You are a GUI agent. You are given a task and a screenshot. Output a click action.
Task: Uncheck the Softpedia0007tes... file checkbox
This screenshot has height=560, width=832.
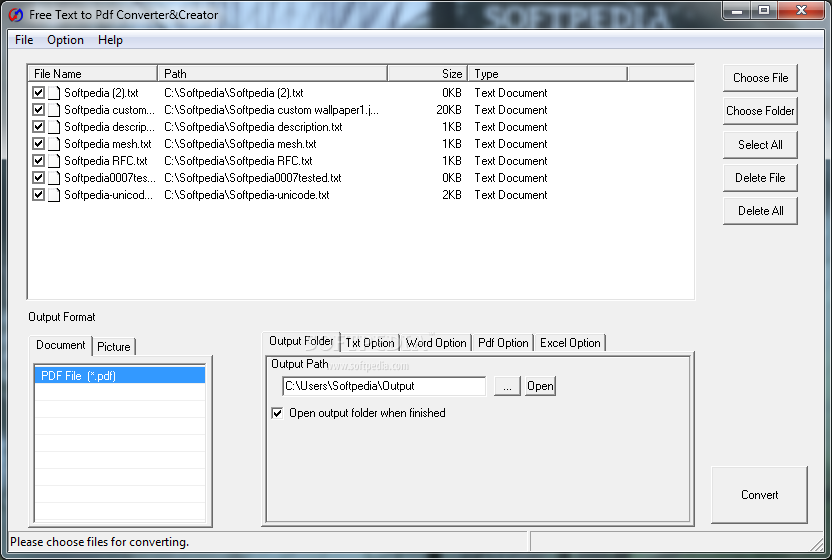pyautogui.click(x=38, y=178)
